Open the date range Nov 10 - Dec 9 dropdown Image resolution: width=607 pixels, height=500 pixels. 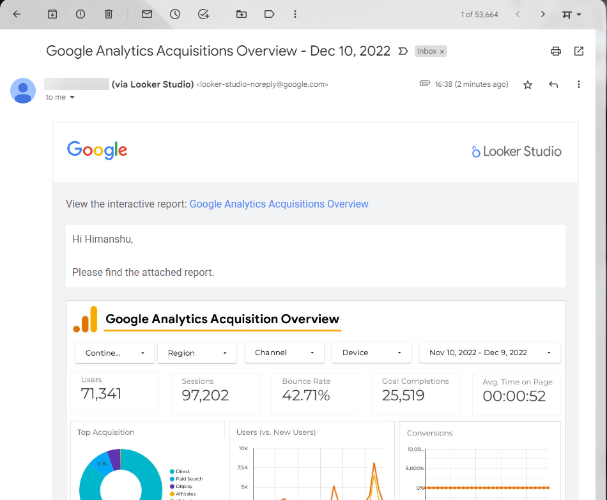click(490, 353)
